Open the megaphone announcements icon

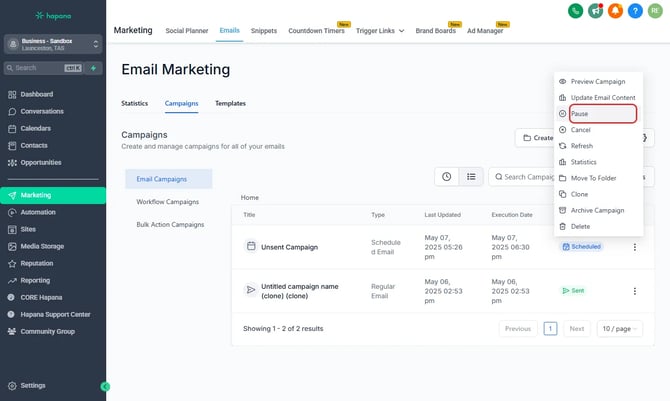pyautogui.click(x=596, y=11)
